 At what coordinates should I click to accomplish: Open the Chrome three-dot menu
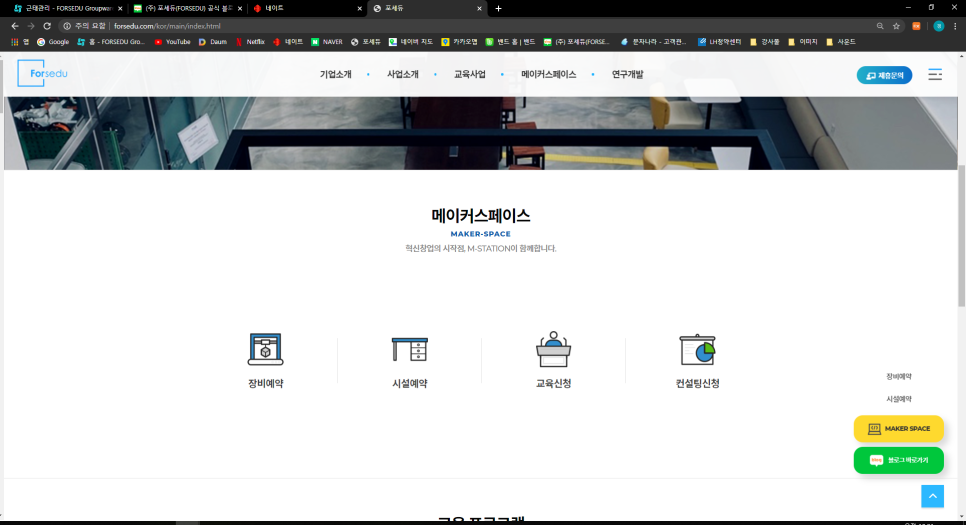[x=955, y=26]
